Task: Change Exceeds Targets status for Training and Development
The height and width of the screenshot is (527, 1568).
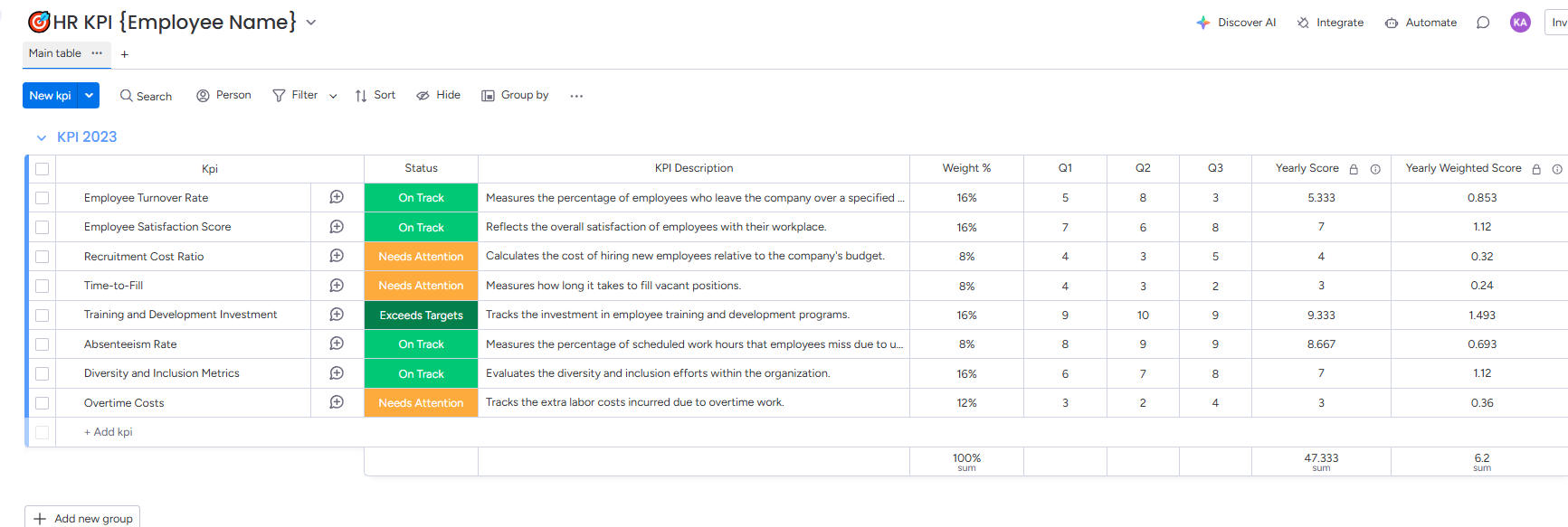Action: [421, 315]
